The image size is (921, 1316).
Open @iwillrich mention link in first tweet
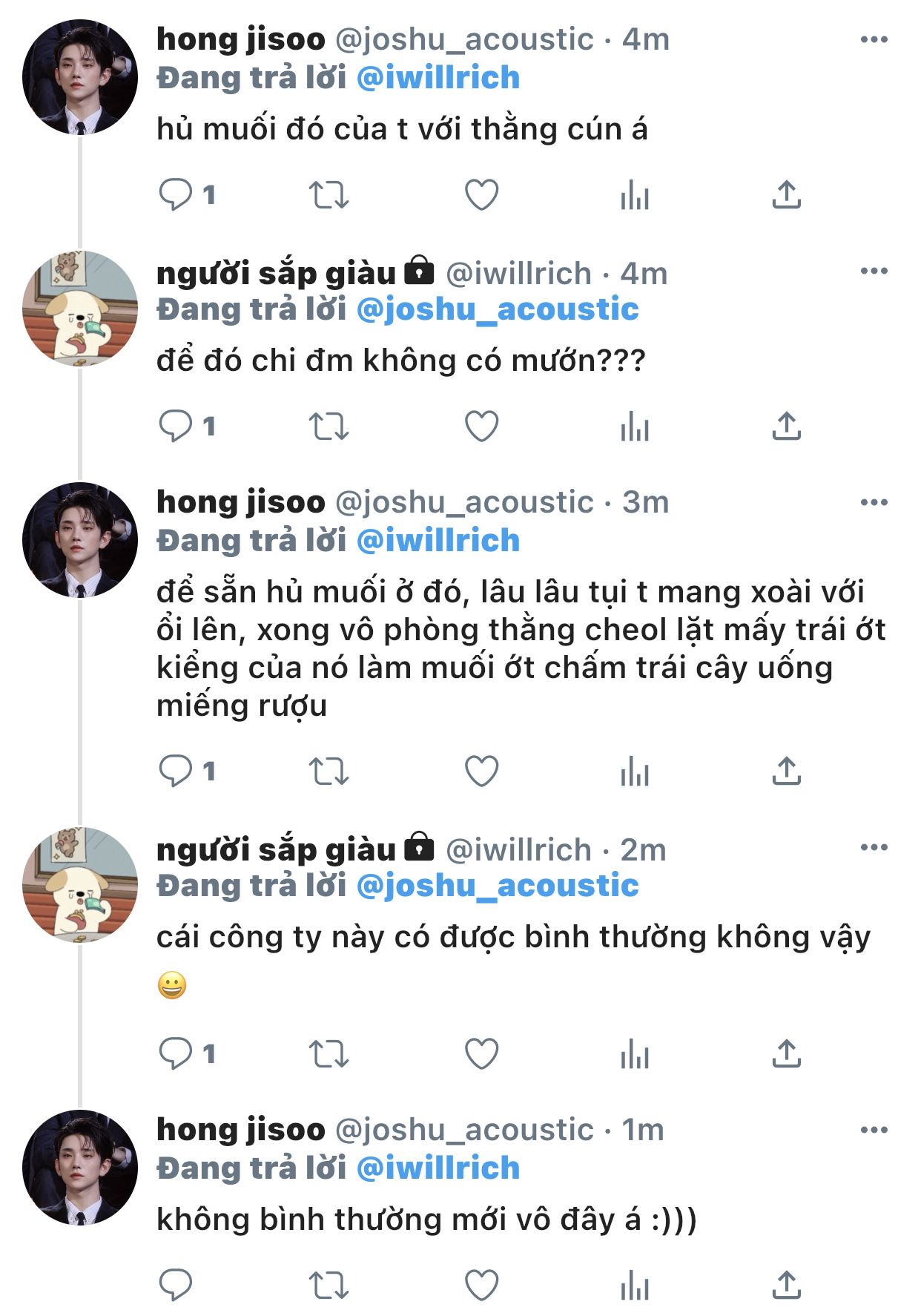[x=438, y=78]
